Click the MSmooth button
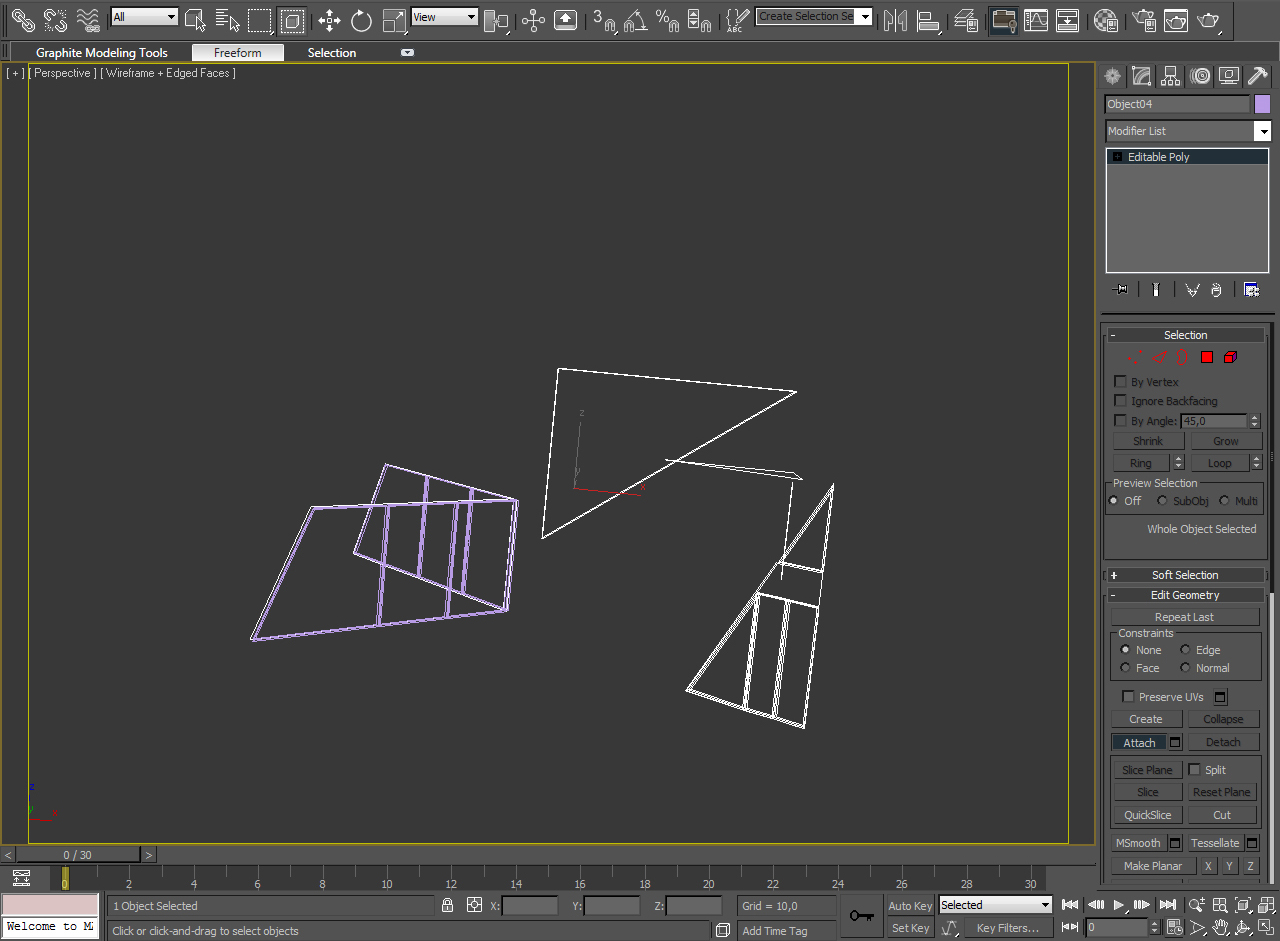This screenshot has width=1280, height=941. click(x=1138, y=843)
